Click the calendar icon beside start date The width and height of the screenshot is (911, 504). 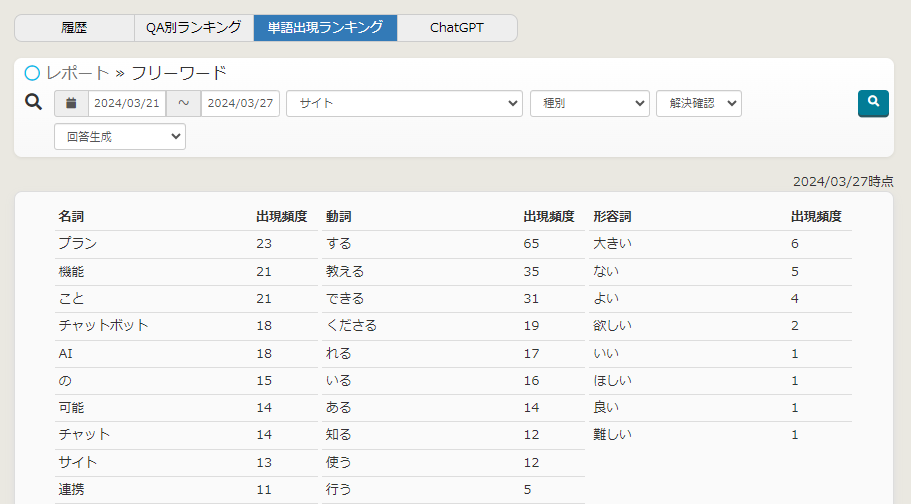coord(71,104)
